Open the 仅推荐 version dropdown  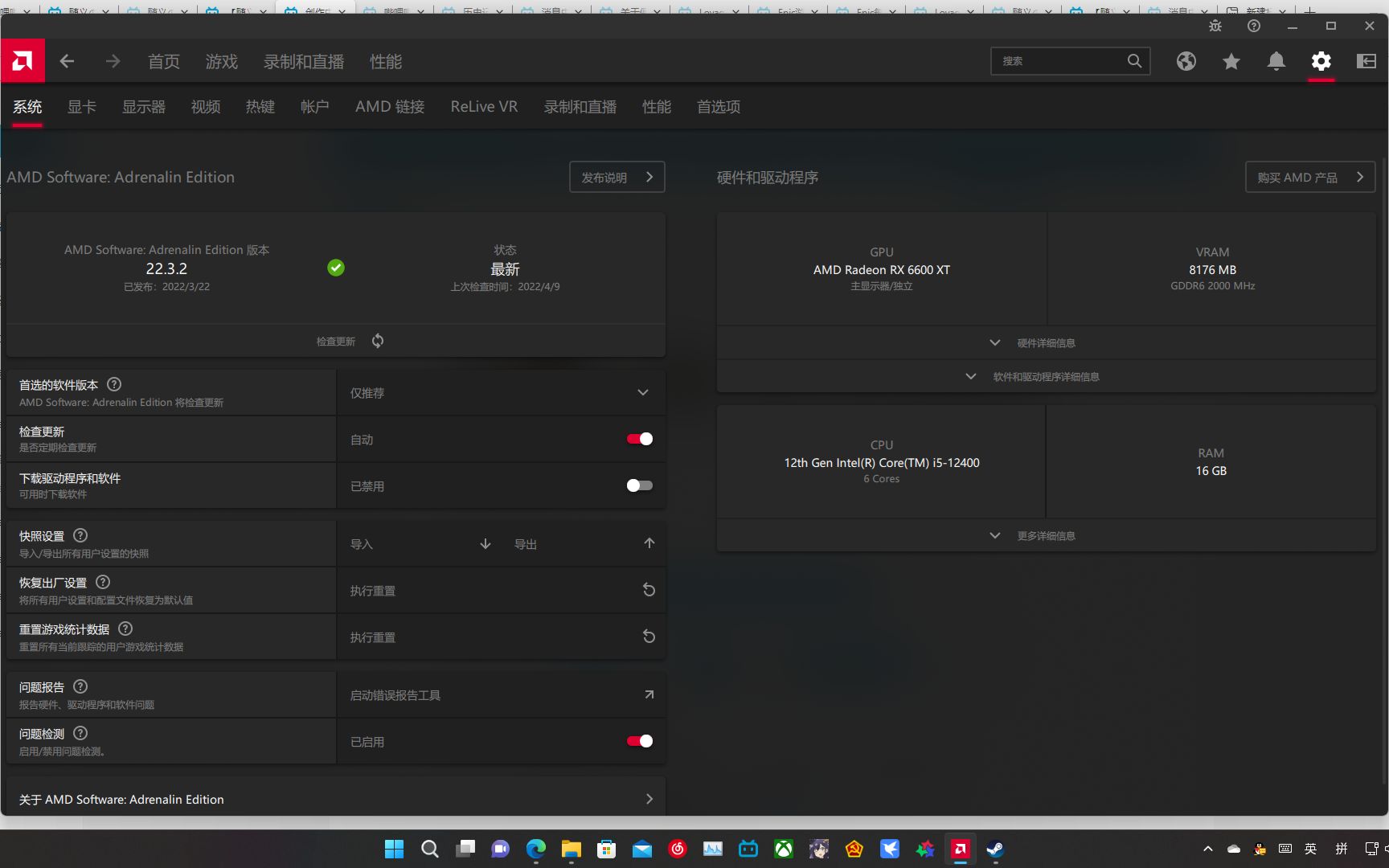click(501, 393)
